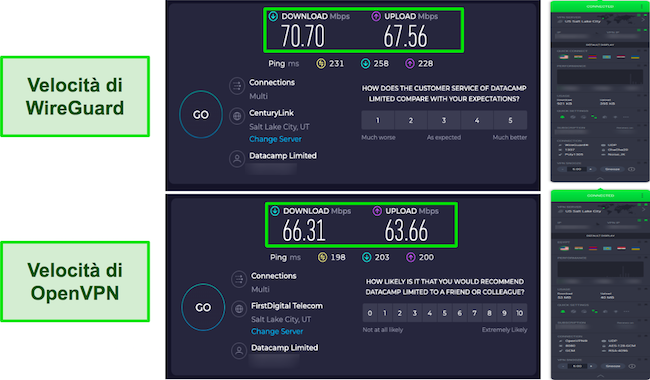This screenshot has height=380, width=650.
Task: Click the download arrow icon beside 66.31
Action: [x=275, y=211]
